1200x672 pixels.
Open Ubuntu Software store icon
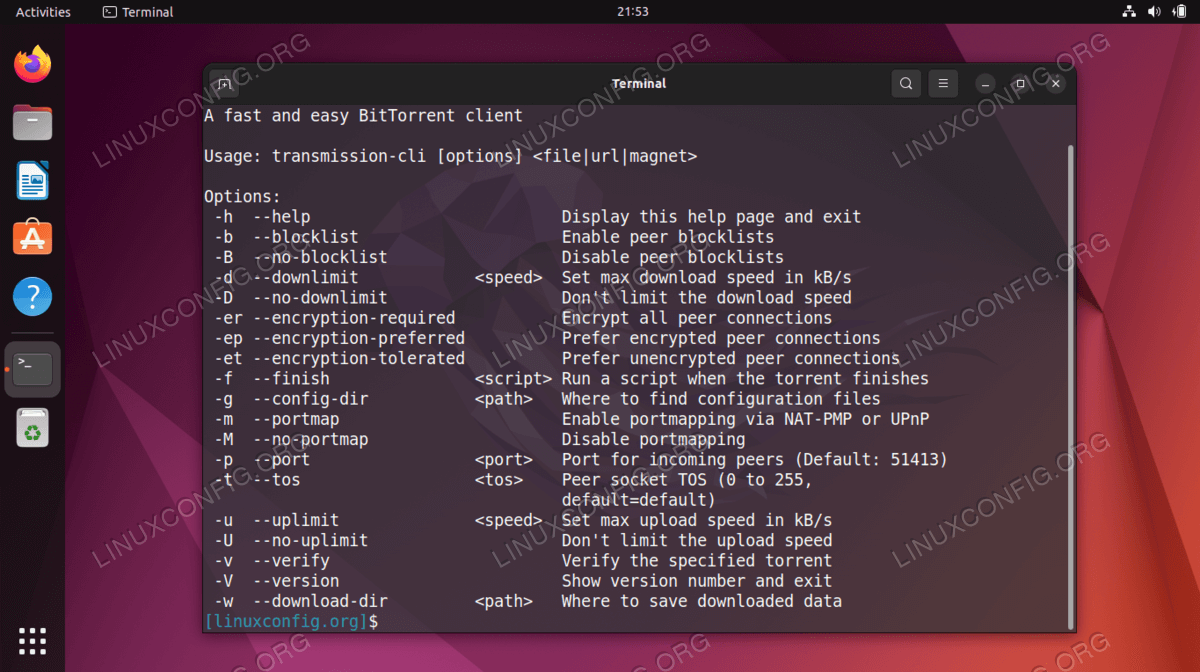coord(32,238)
